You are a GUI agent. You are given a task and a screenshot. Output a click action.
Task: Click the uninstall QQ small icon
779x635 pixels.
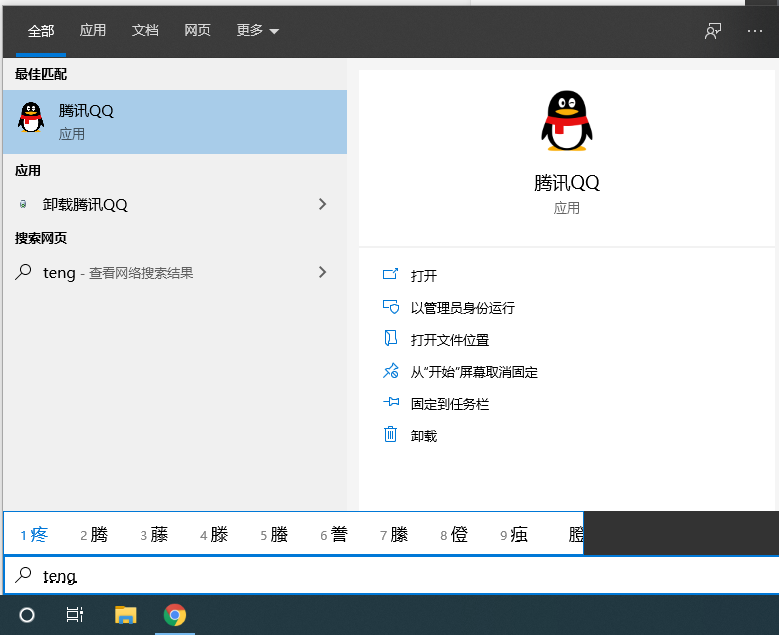click(x=23, y=204)
